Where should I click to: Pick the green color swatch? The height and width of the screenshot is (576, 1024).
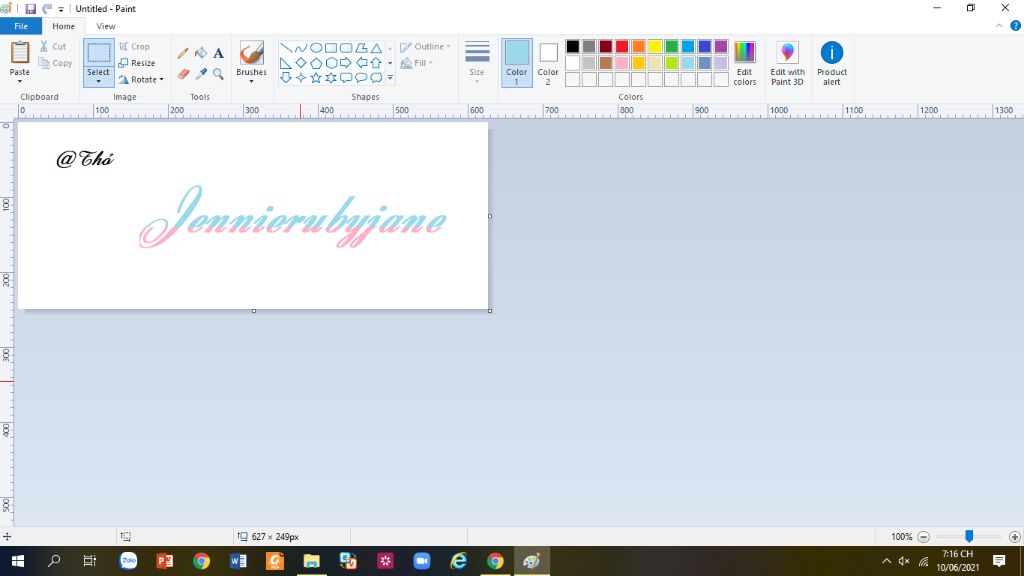[671, 46]
